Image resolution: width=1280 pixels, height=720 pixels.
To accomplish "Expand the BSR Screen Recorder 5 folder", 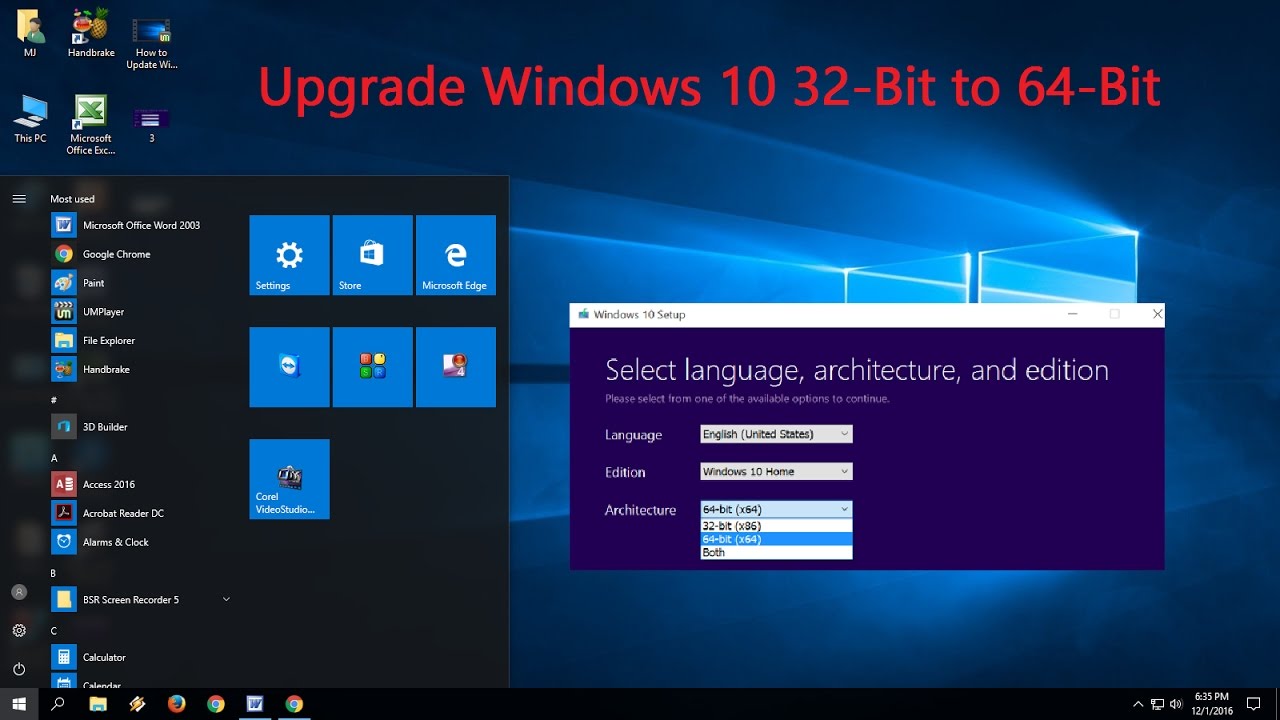I will click(x=226, y=599).
